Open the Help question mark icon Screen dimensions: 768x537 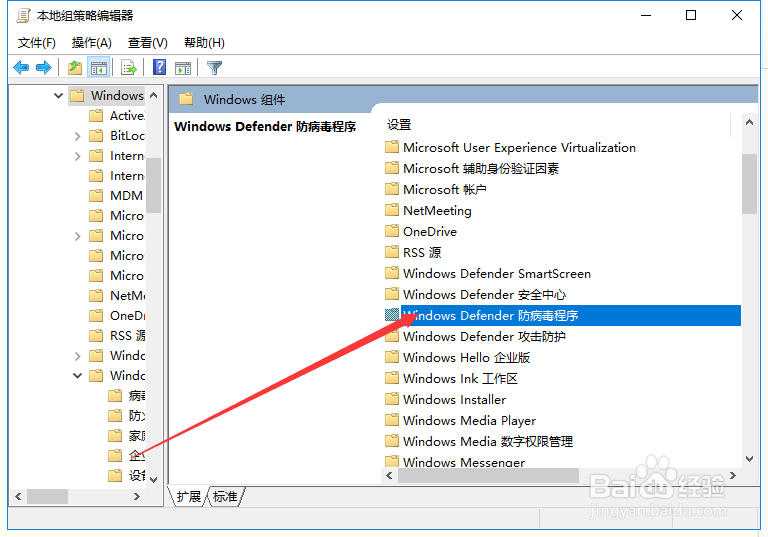click(160, 67)
